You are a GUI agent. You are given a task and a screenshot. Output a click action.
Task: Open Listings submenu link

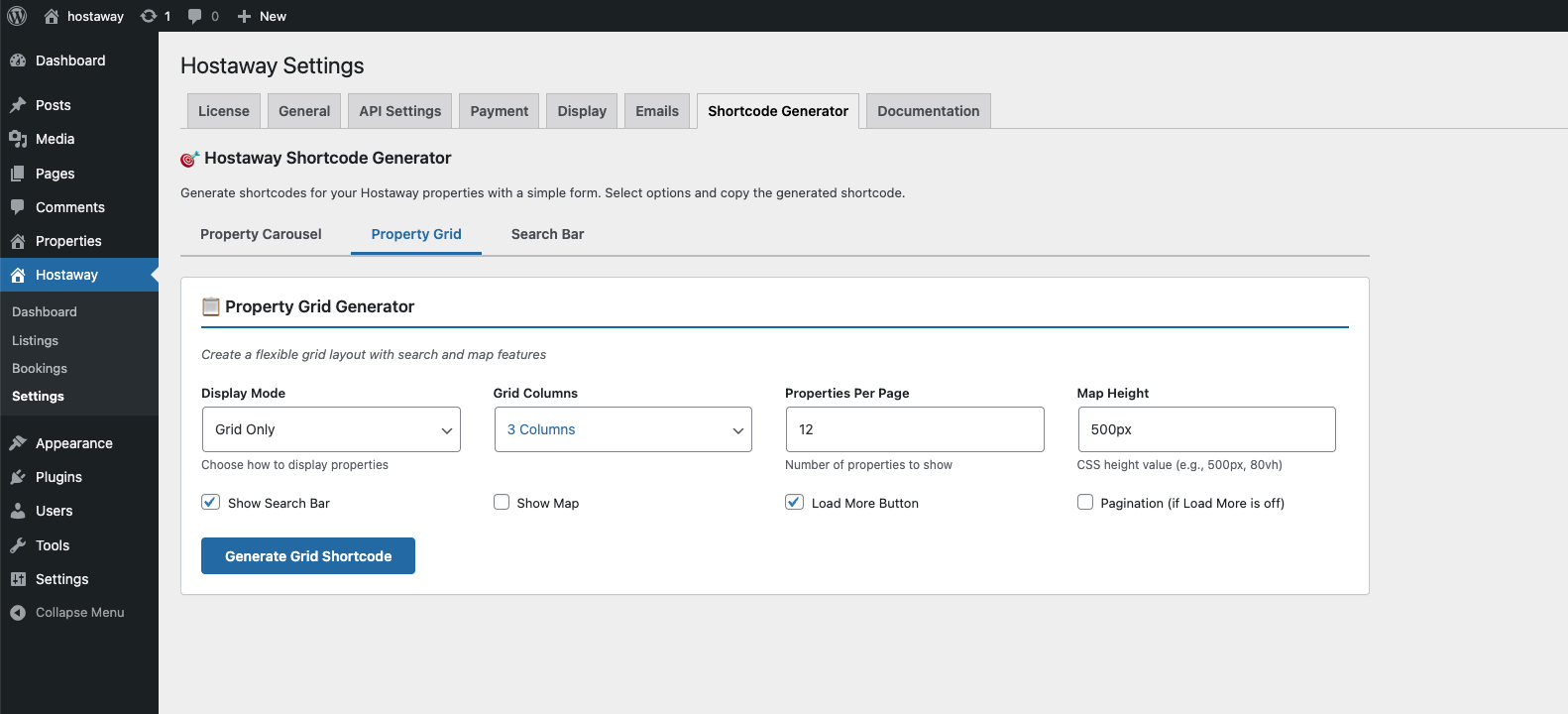click(x=36, y=340)
